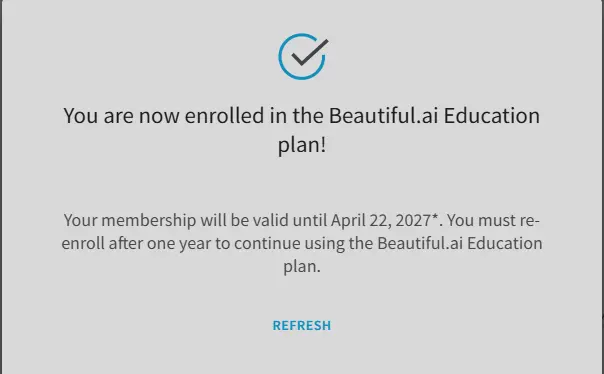Click "You are" at the heading start
The image size is (604, 374).
99,116
